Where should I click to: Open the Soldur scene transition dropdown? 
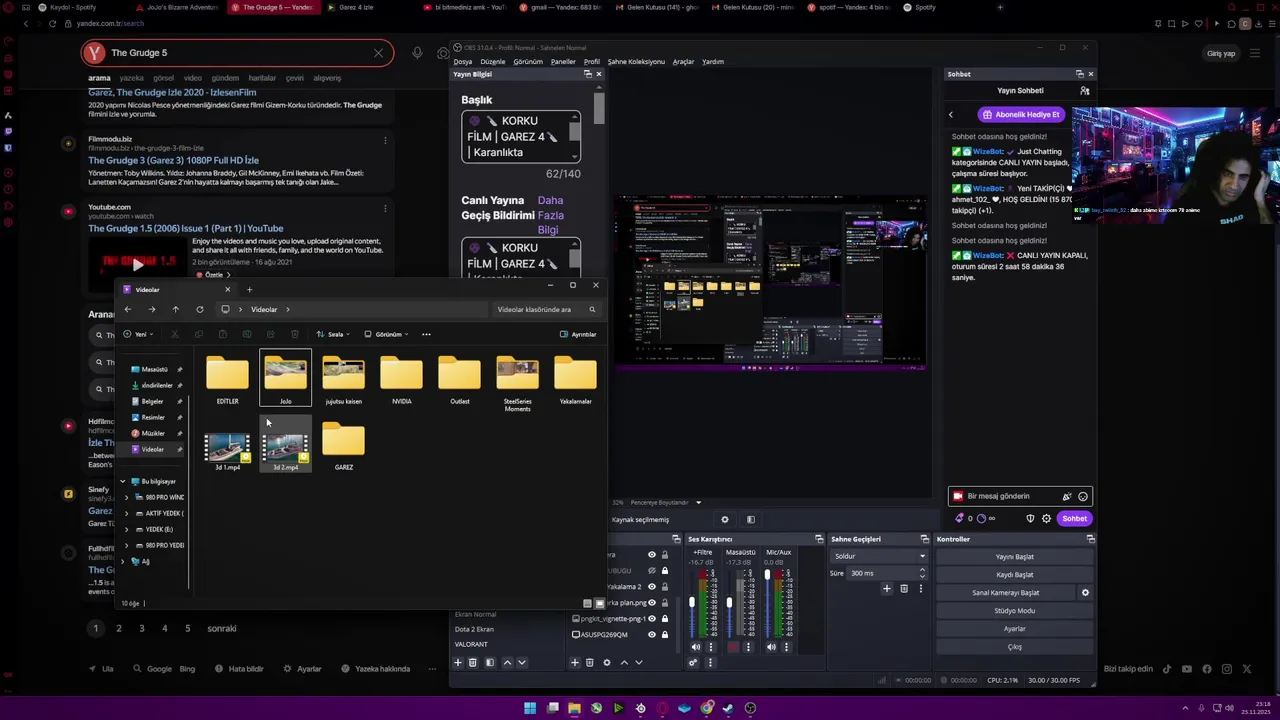pos(879,556)
